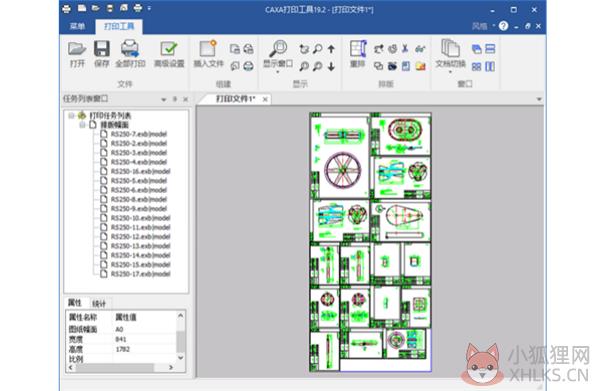This screenshot has width=600, height=391.
Task: Click the 重排 re-layout icon
Action: click(358, 54)
